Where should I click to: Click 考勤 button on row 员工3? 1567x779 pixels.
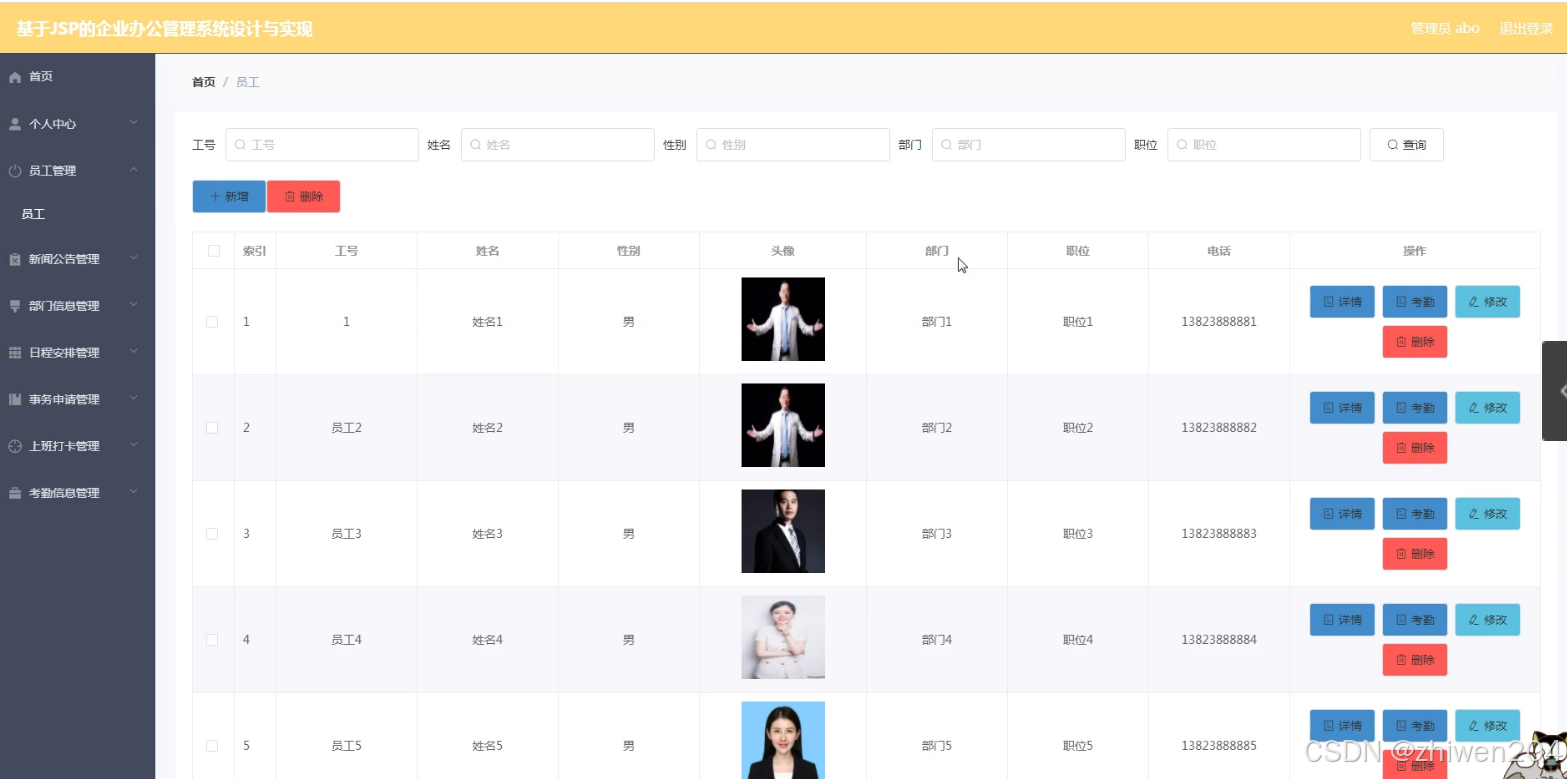[x=1413, y=513]
